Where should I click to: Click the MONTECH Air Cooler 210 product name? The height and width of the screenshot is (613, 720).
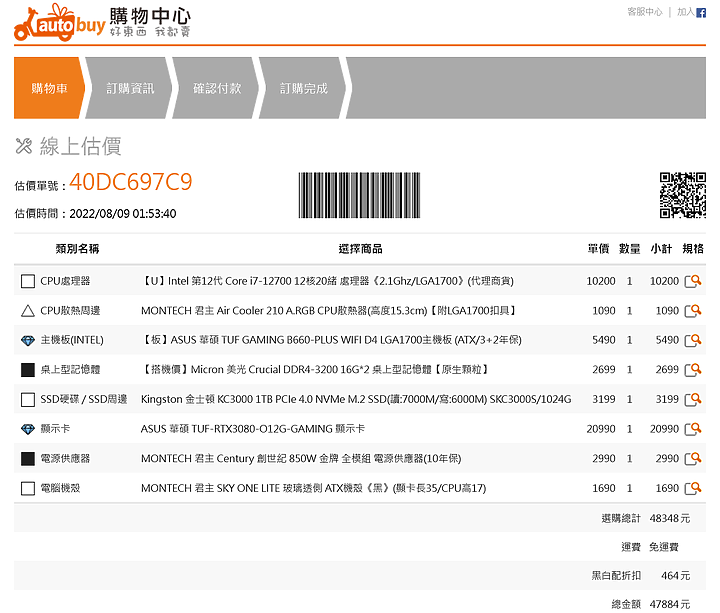pos(329,310)
